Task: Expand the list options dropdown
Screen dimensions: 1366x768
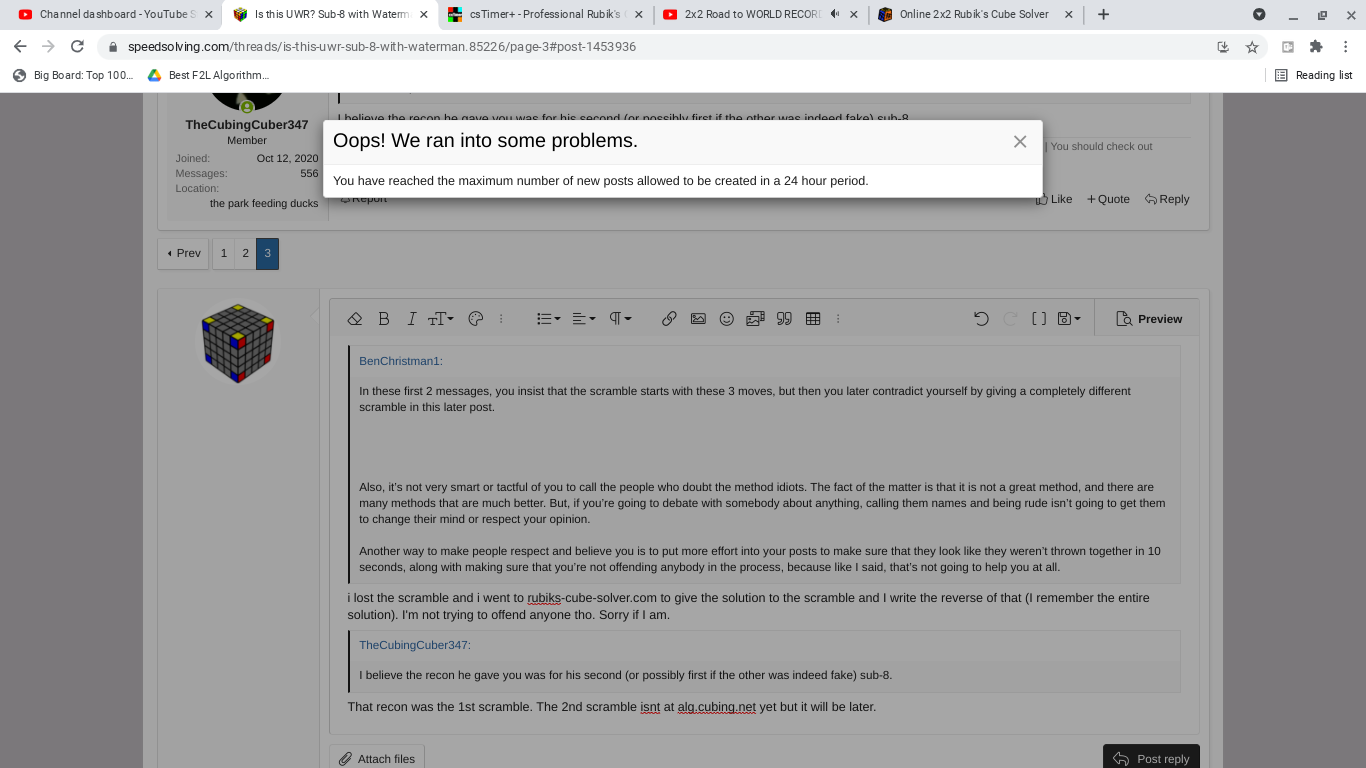Action: tap(549, 319)
